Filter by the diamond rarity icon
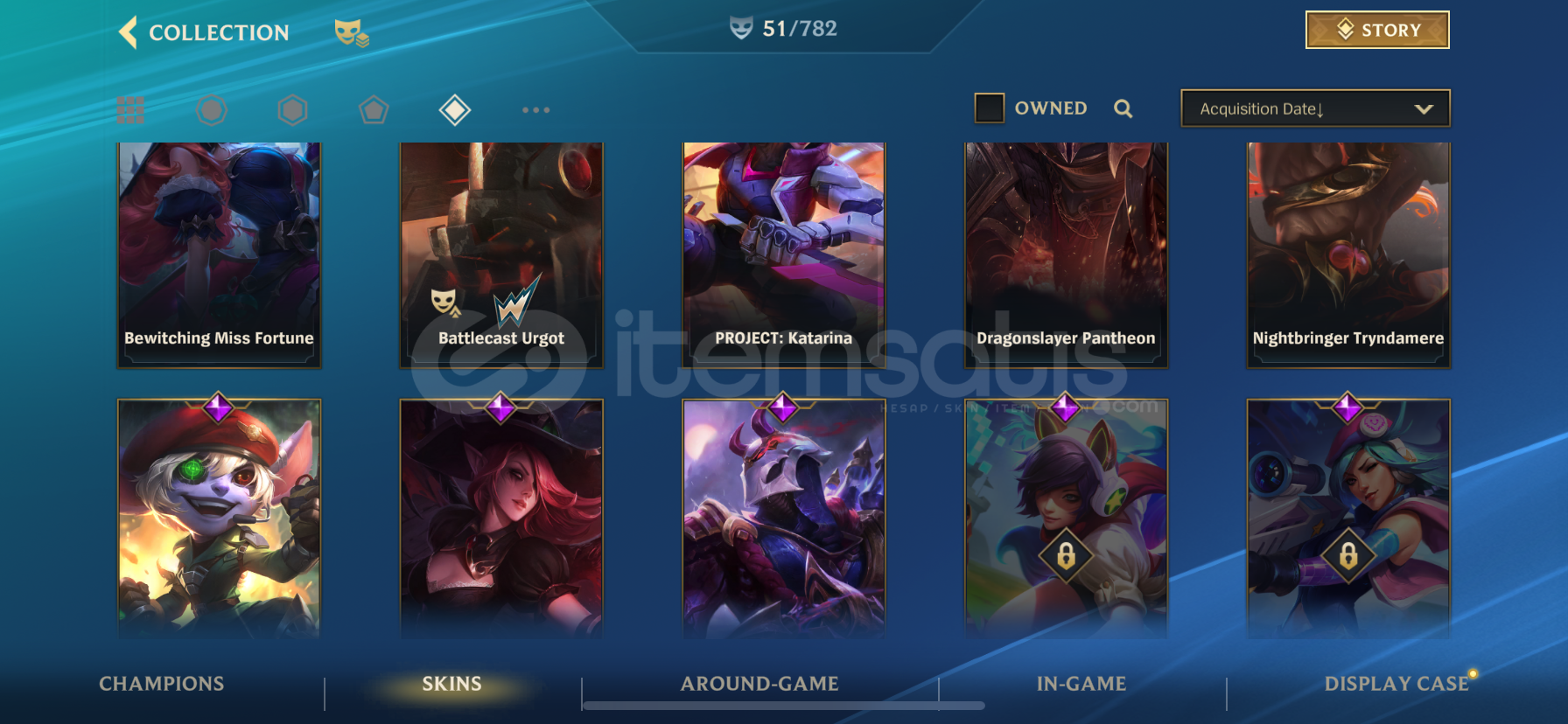1568x724 pixels. click(455, 110)
